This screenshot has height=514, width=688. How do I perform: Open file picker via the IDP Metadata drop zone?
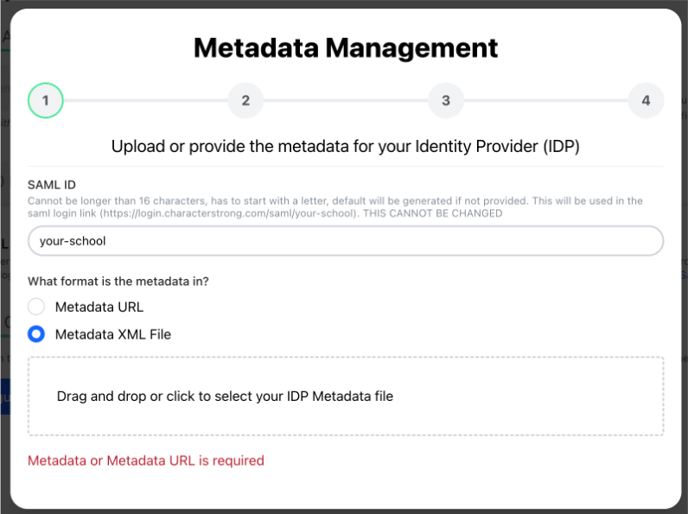[345, 396]
